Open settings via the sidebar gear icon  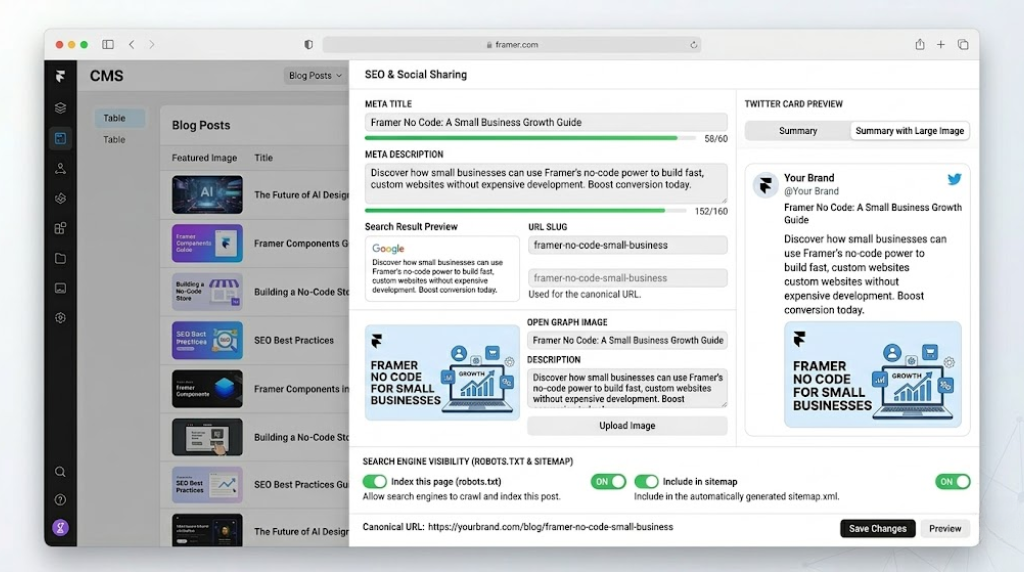61,318
